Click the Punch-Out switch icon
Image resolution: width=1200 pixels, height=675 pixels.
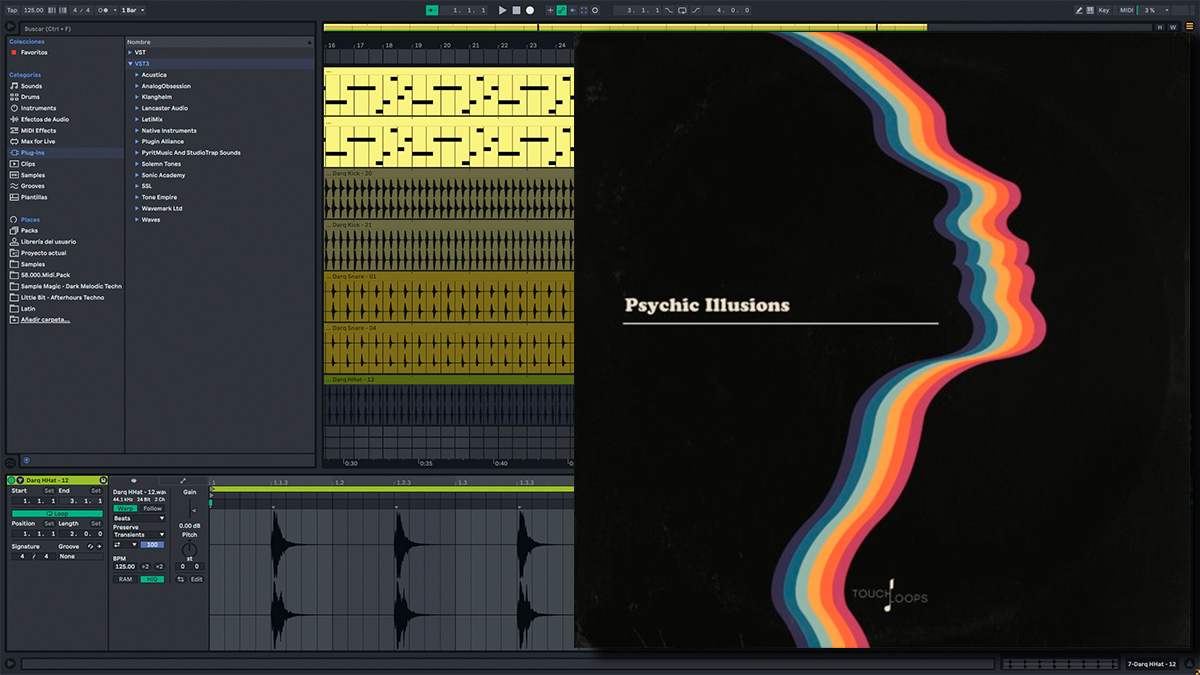click(696, 10)
